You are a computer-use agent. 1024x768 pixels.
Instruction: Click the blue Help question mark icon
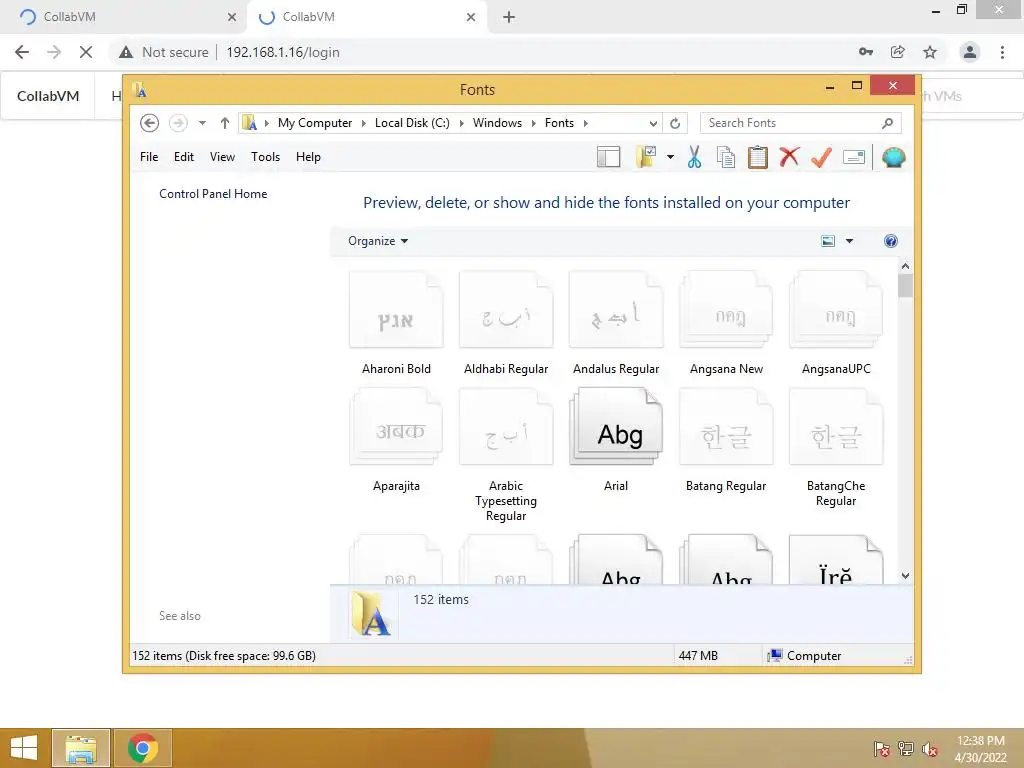click(891, 241)
